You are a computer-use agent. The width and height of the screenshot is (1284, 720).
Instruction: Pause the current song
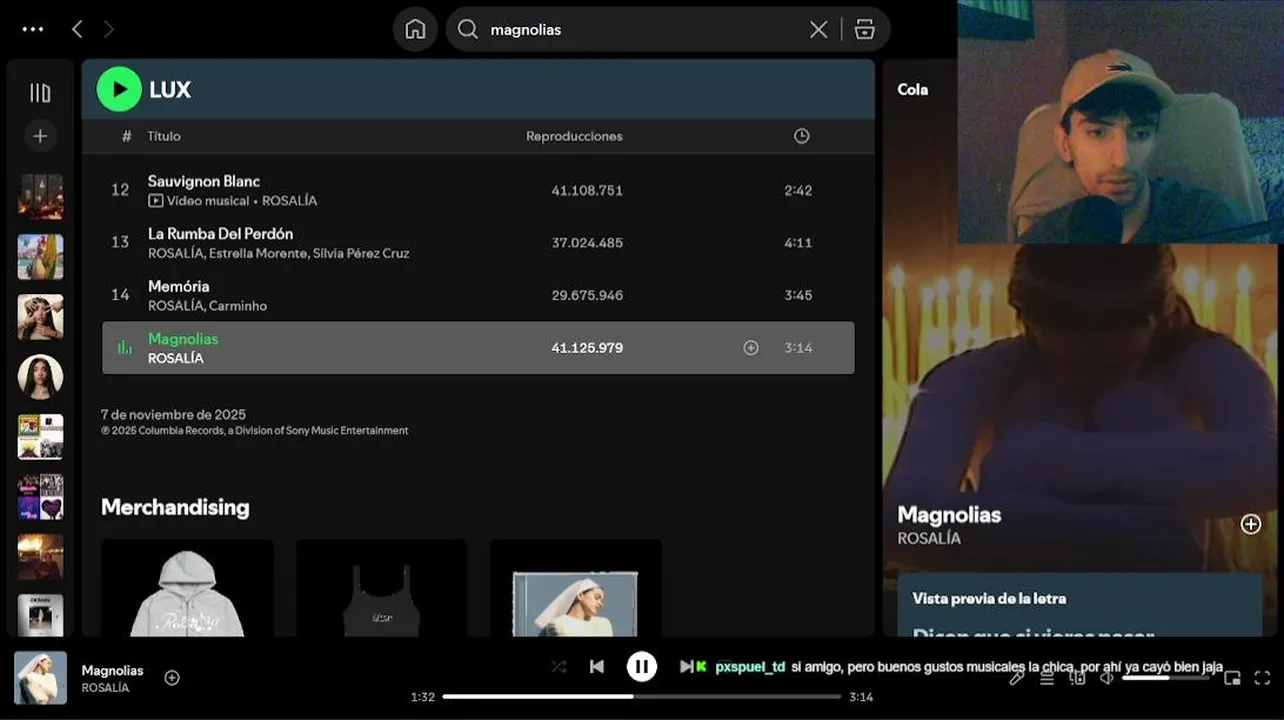pyautogui.click(x=642, y=666)
